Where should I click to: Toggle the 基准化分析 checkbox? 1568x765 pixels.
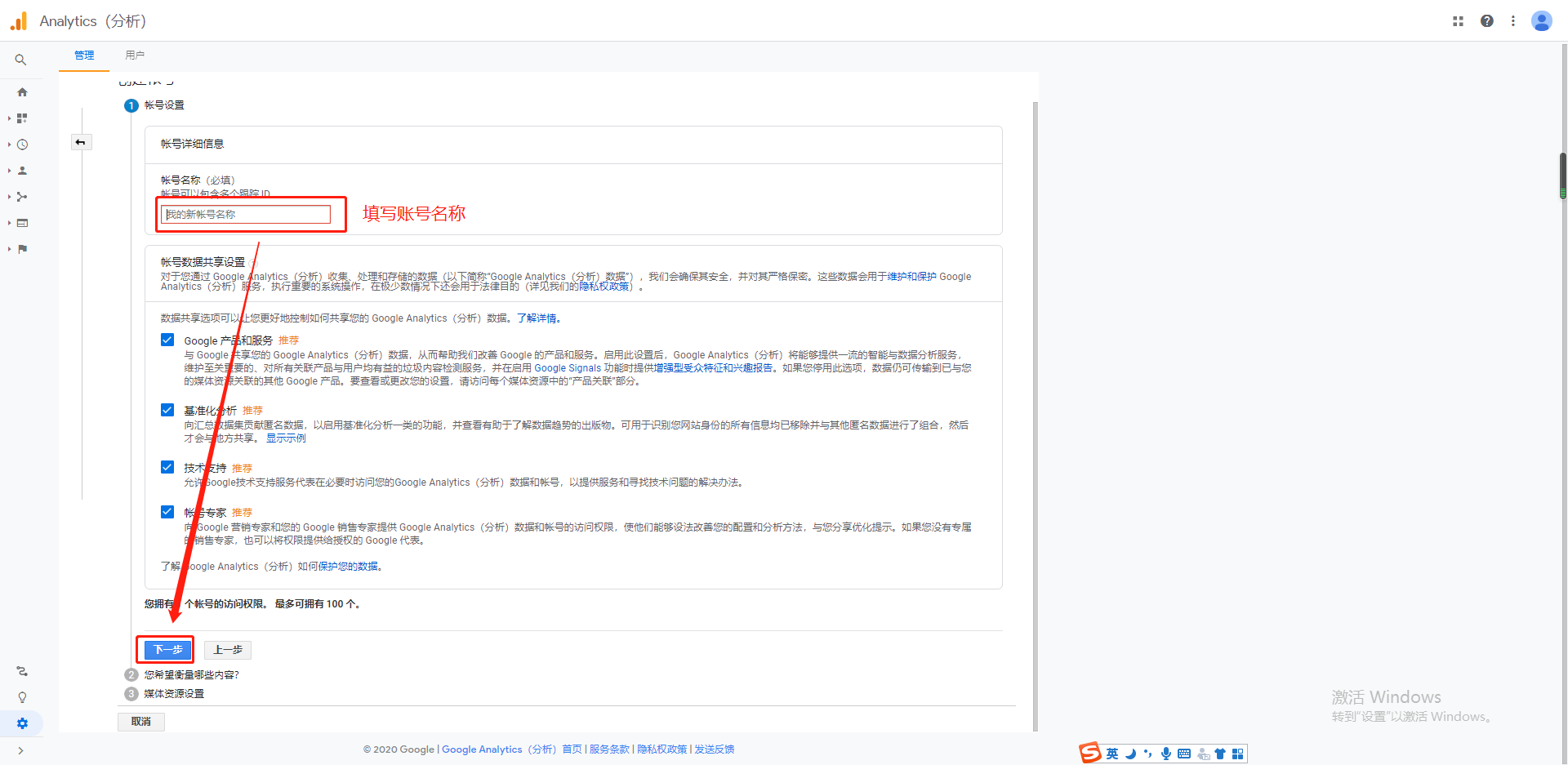coord(167,410)
